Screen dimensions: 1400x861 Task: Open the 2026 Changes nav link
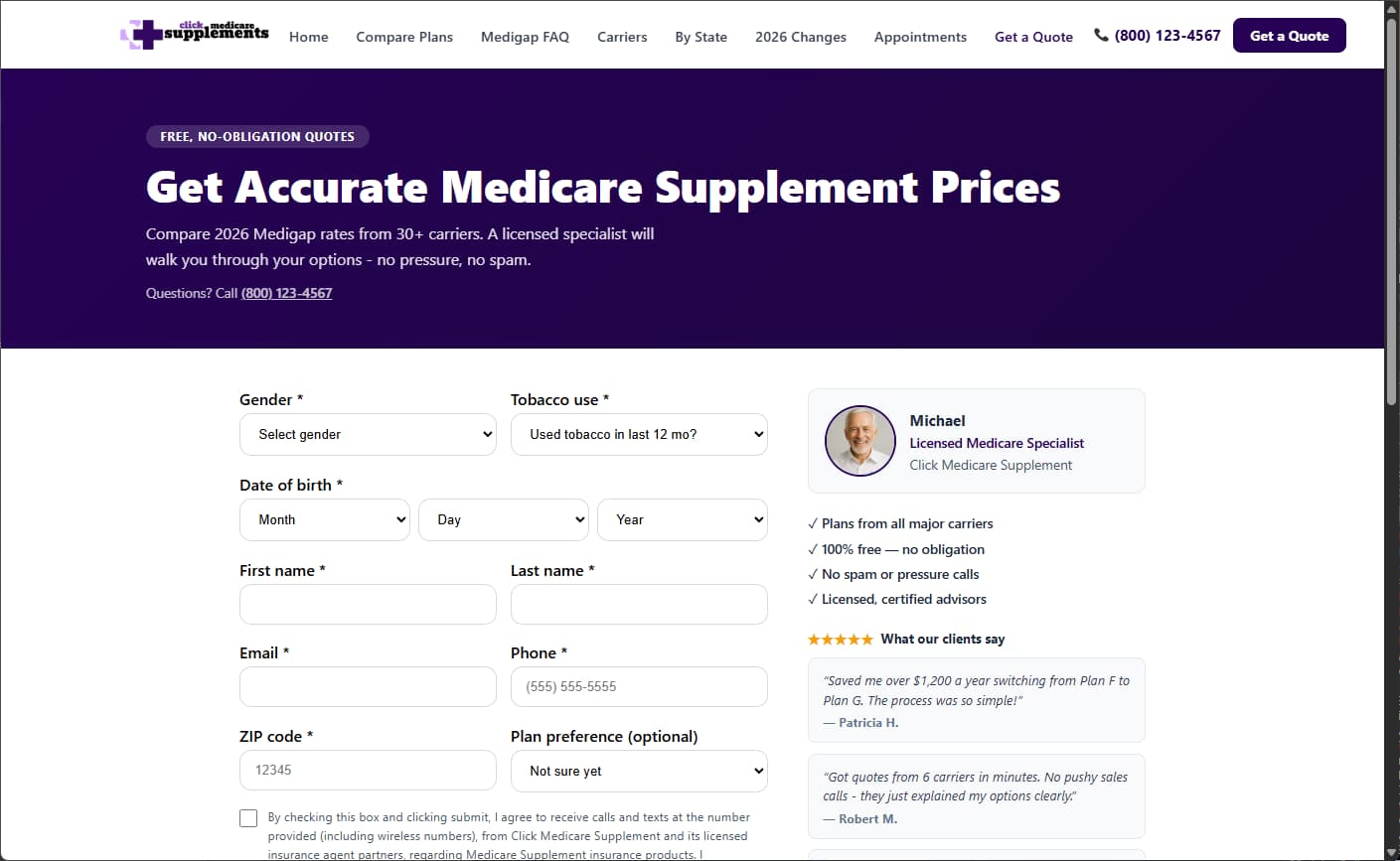click(x=801, y=37)
